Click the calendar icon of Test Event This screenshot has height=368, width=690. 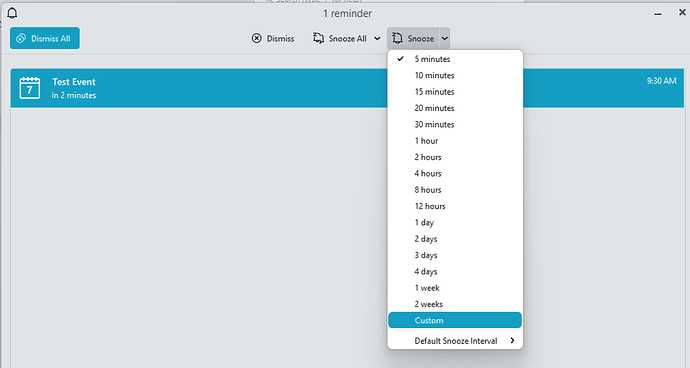(29, 88)
